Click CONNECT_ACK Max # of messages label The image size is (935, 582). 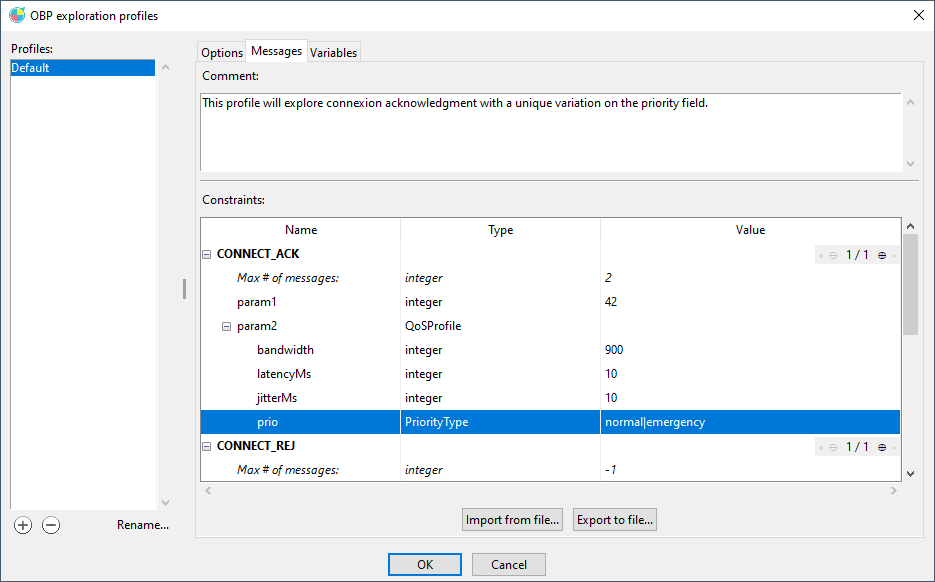(x=287, y=278)
